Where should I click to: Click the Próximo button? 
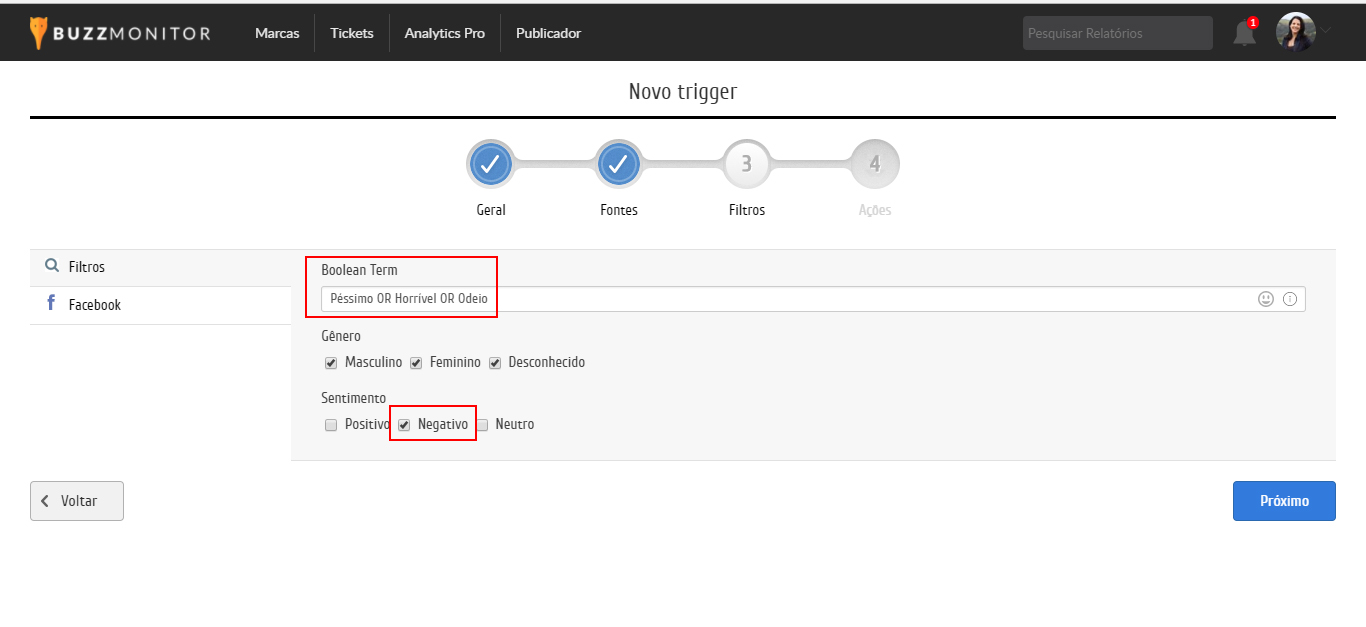pos(1284,501)
